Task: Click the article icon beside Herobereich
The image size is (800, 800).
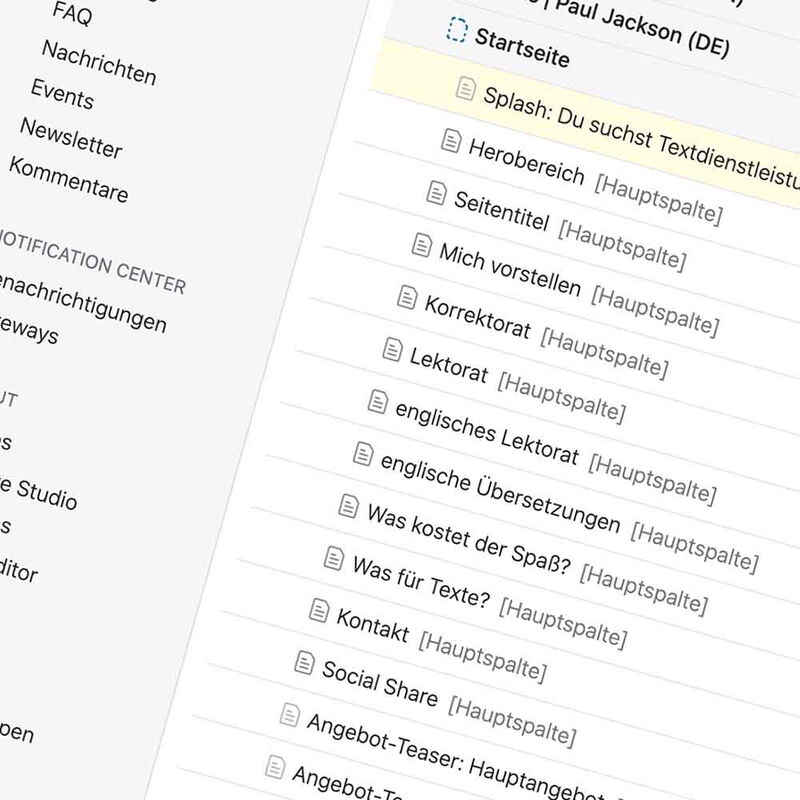Action: [x=451, y=140]
